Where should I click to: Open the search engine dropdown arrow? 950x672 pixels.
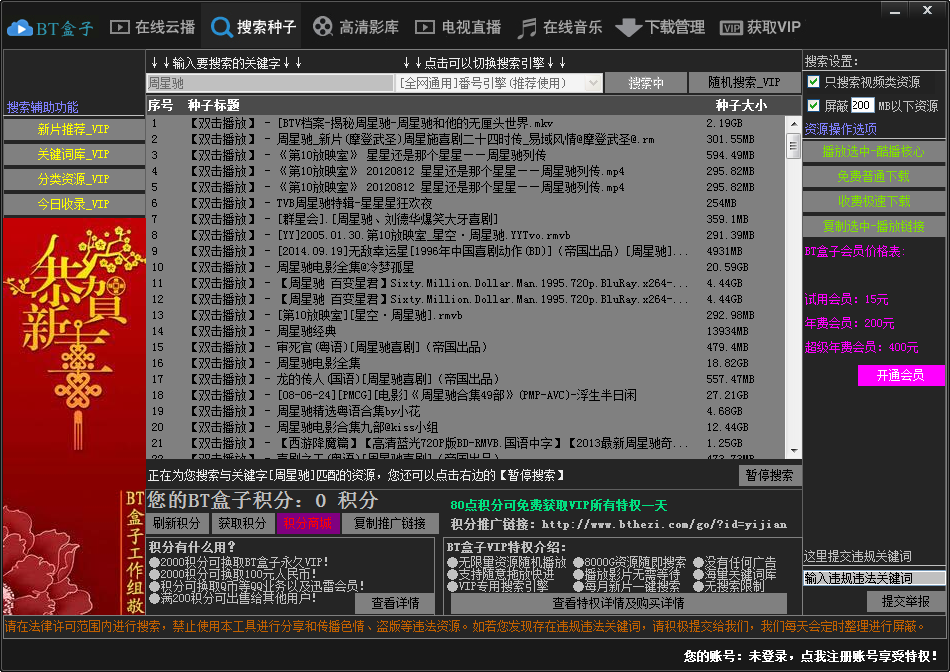pos(593,83)
